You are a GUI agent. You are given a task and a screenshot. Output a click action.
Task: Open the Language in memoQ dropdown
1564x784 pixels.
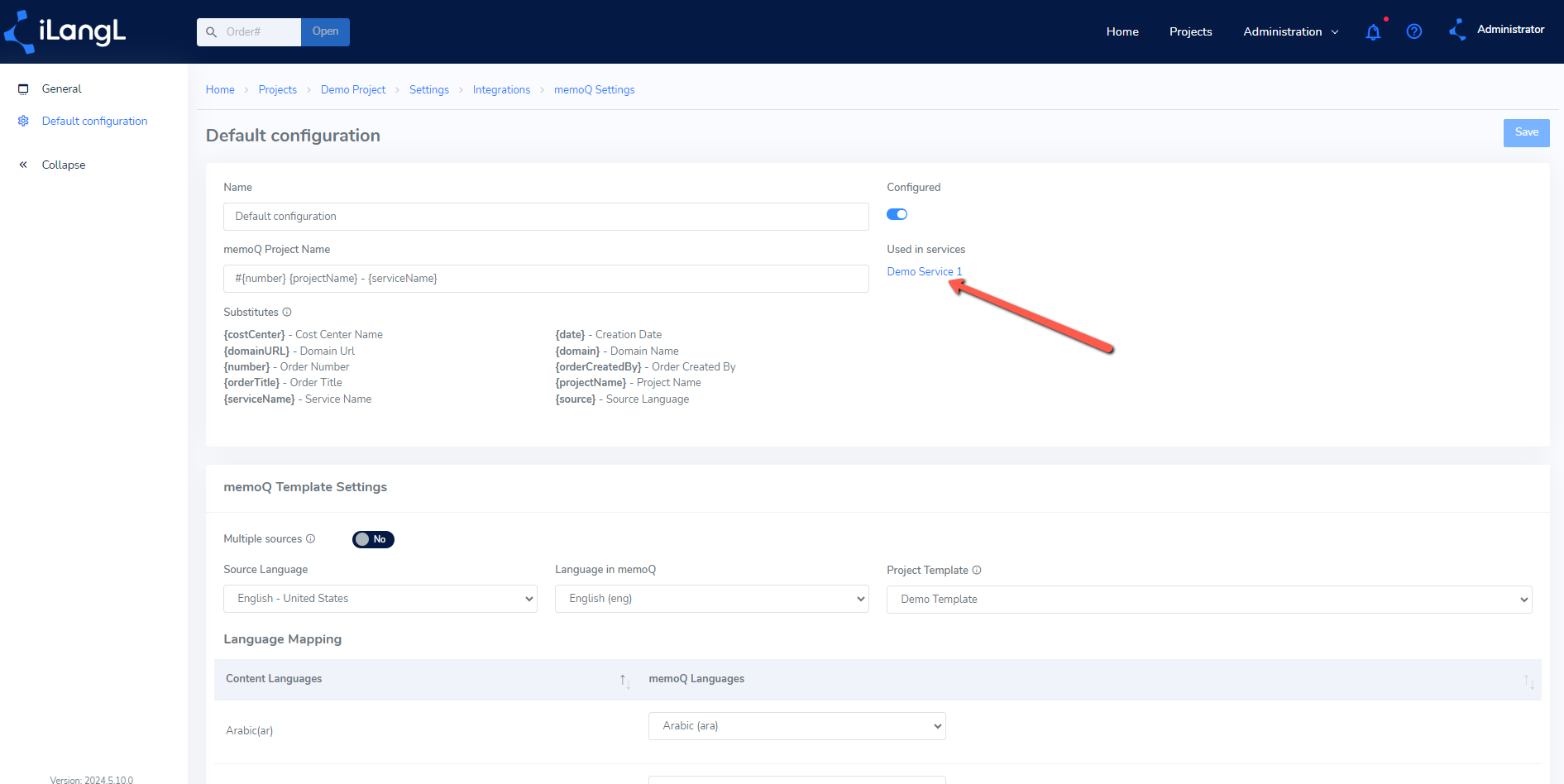click(x=712, y=599)
